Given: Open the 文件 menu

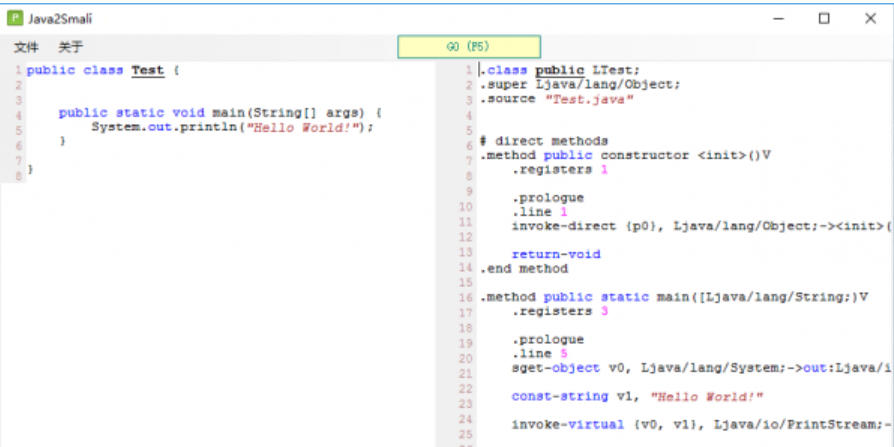Looking at the screenshot, I should [x=26, y=47].
